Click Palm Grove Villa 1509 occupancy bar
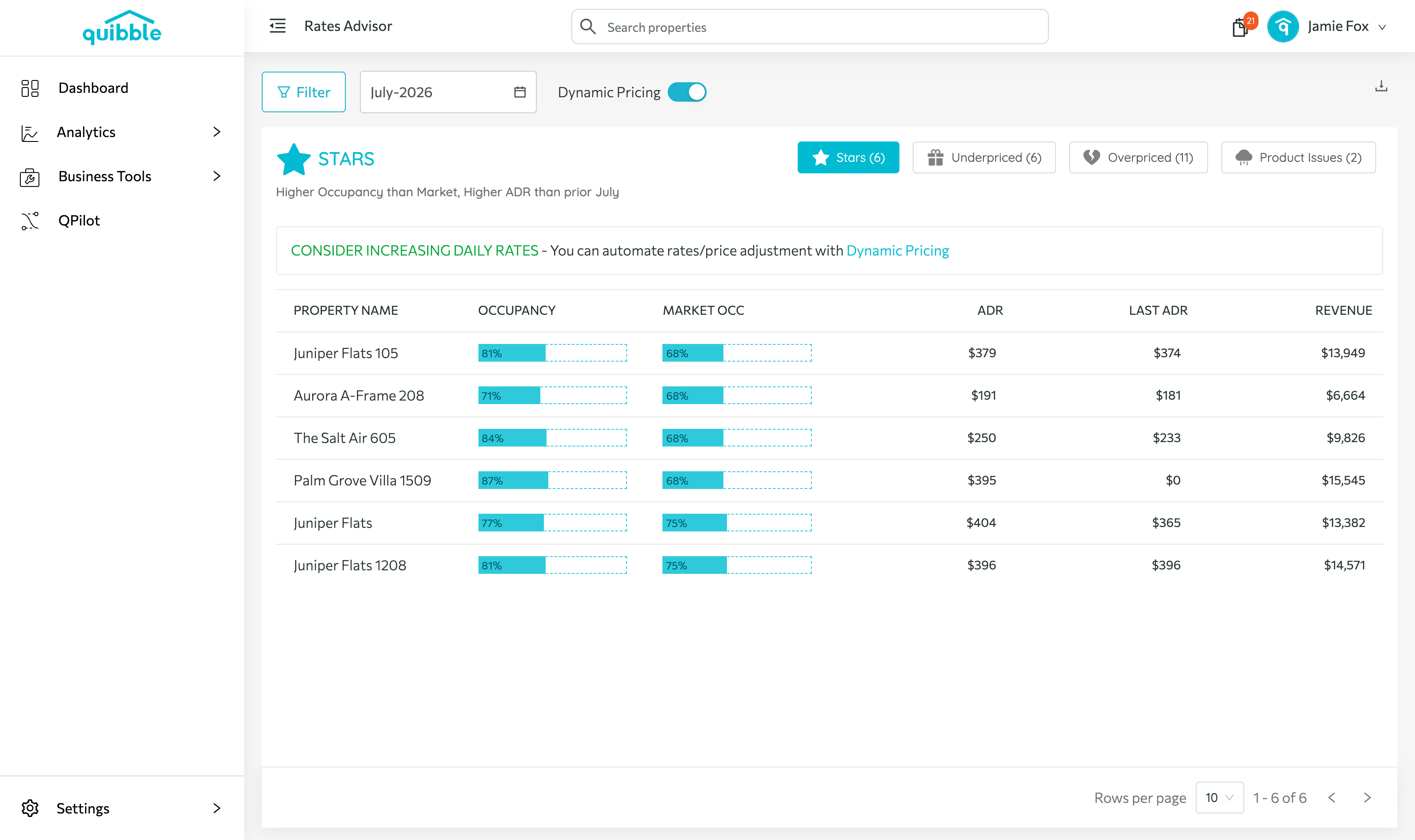The image size is (1415, 840). (552, 480)
